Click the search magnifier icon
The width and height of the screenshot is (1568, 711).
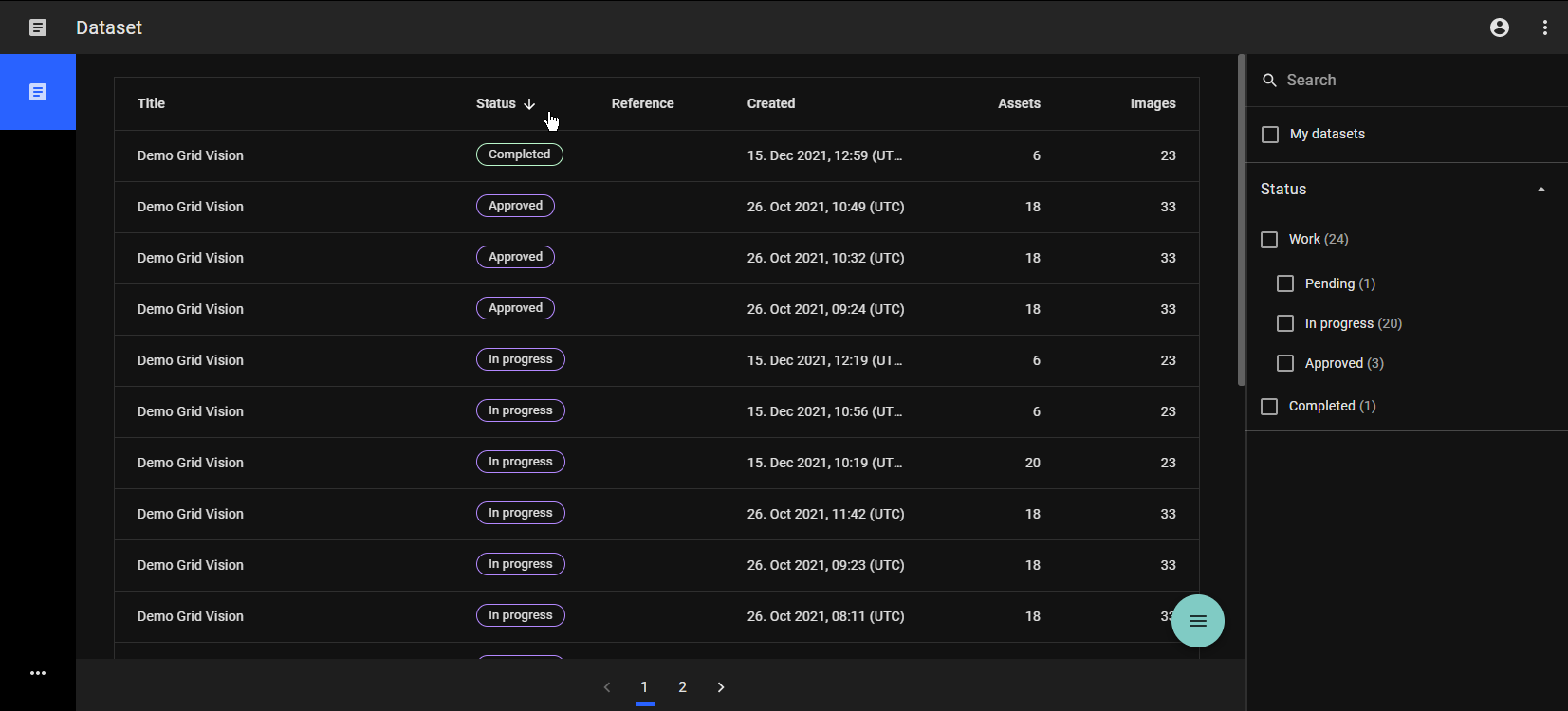click(x=1269, y=81)
